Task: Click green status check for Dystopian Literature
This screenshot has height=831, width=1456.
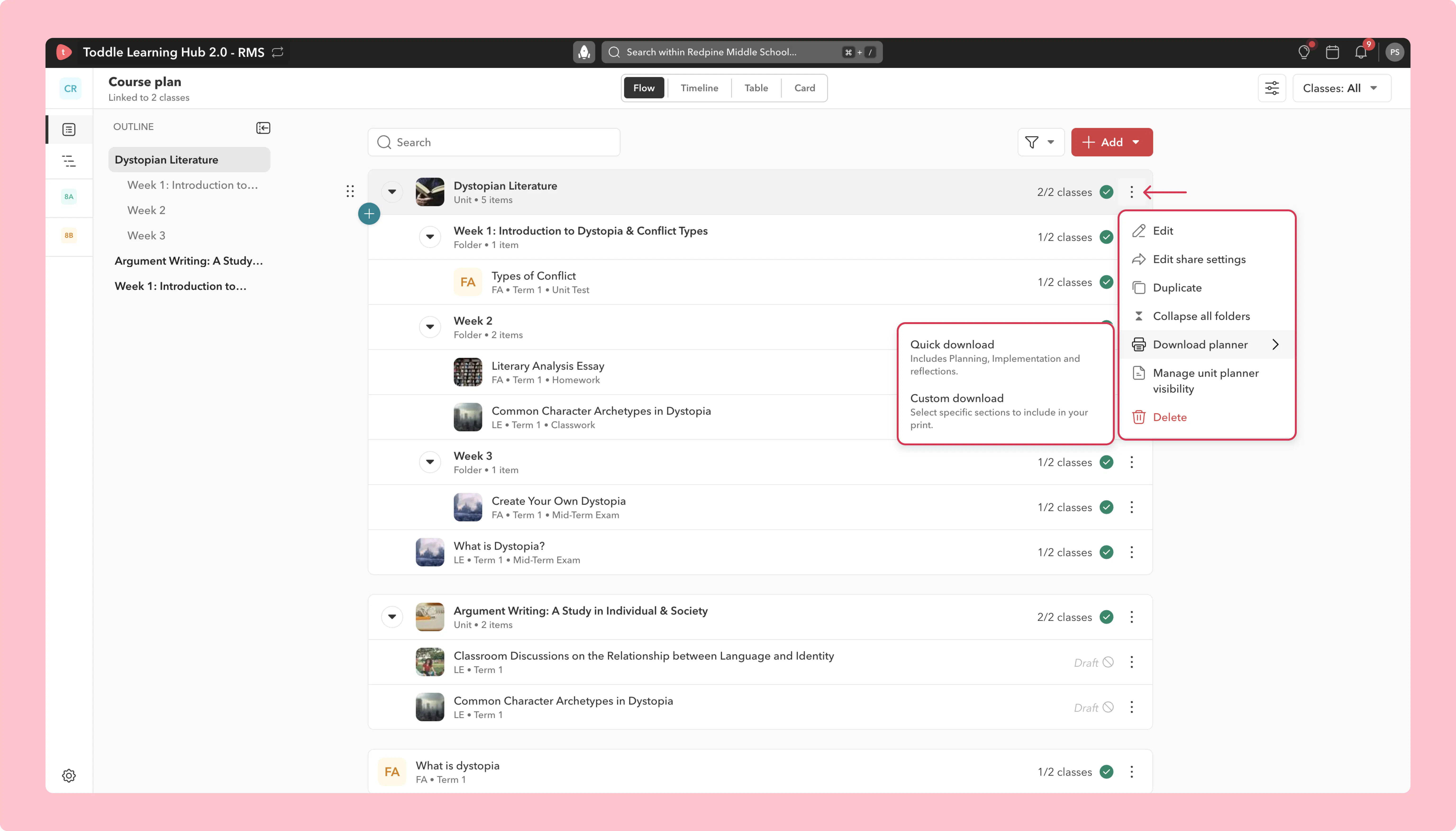Action: pos(1106,192)
